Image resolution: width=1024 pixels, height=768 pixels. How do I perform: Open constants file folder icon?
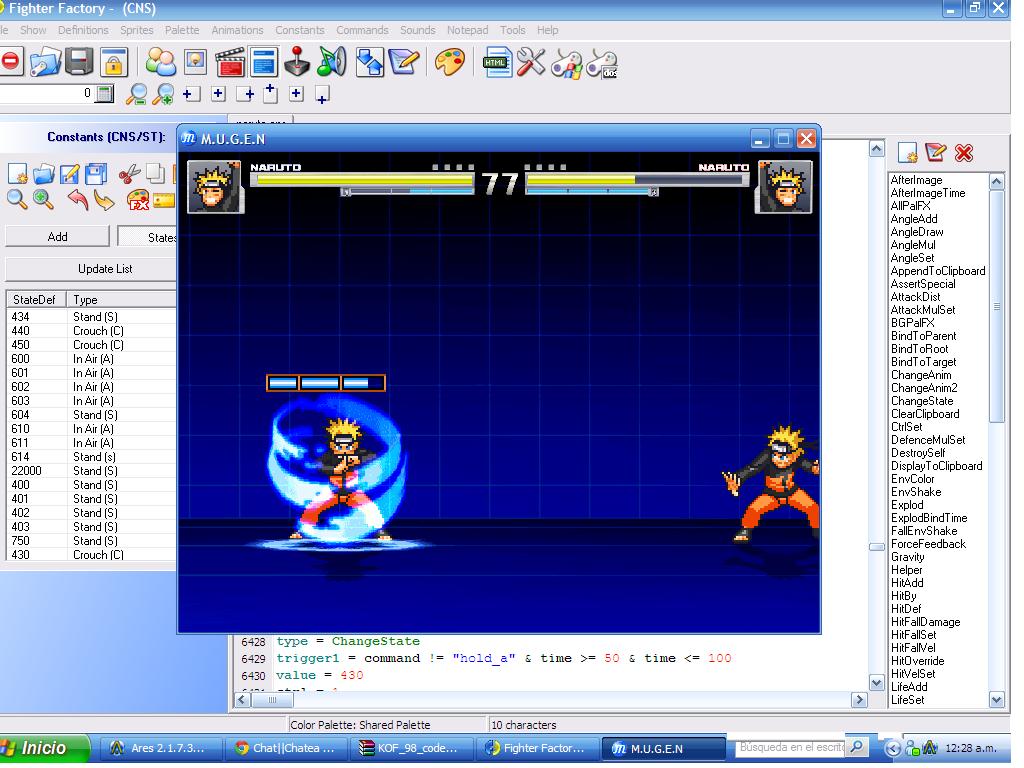[44, 174]
